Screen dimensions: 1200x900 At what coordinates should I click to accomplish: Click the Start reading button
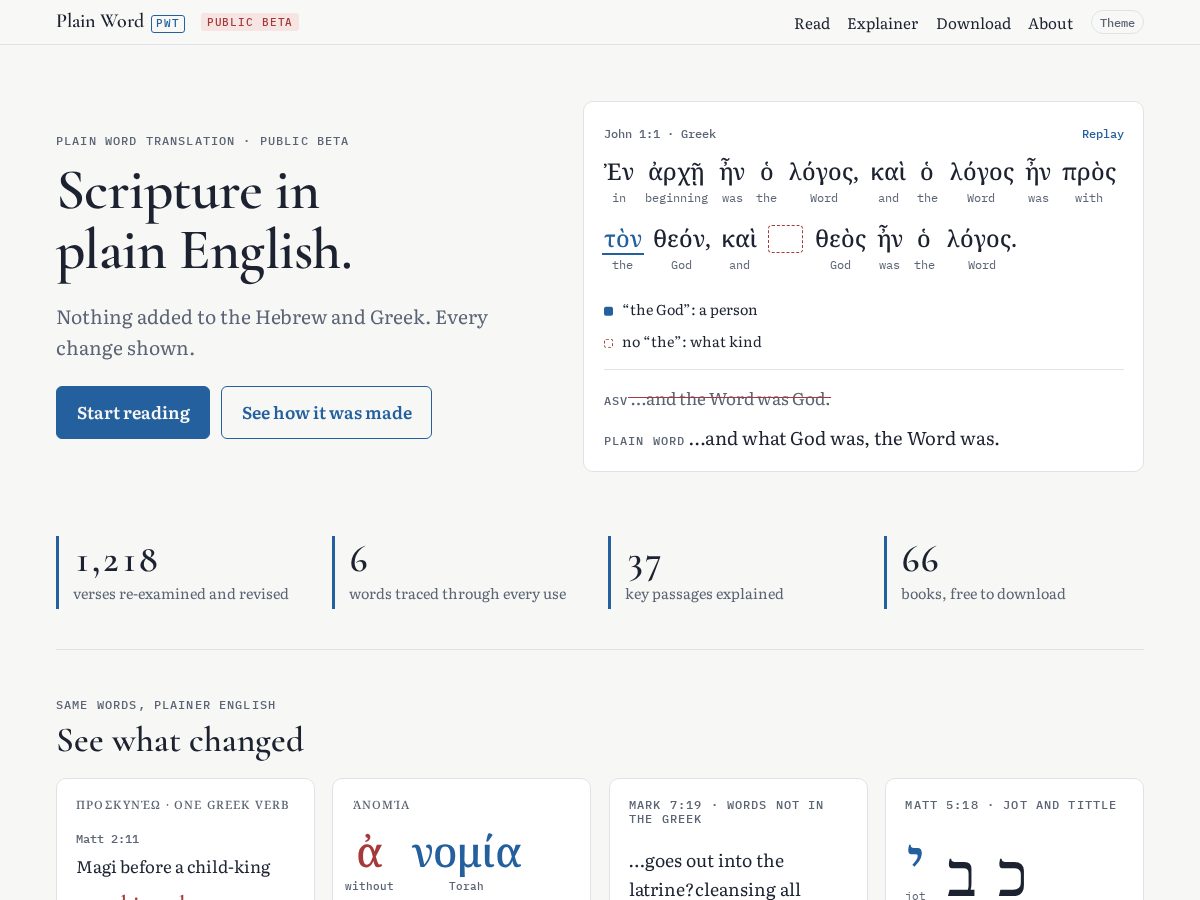[133, 412]
